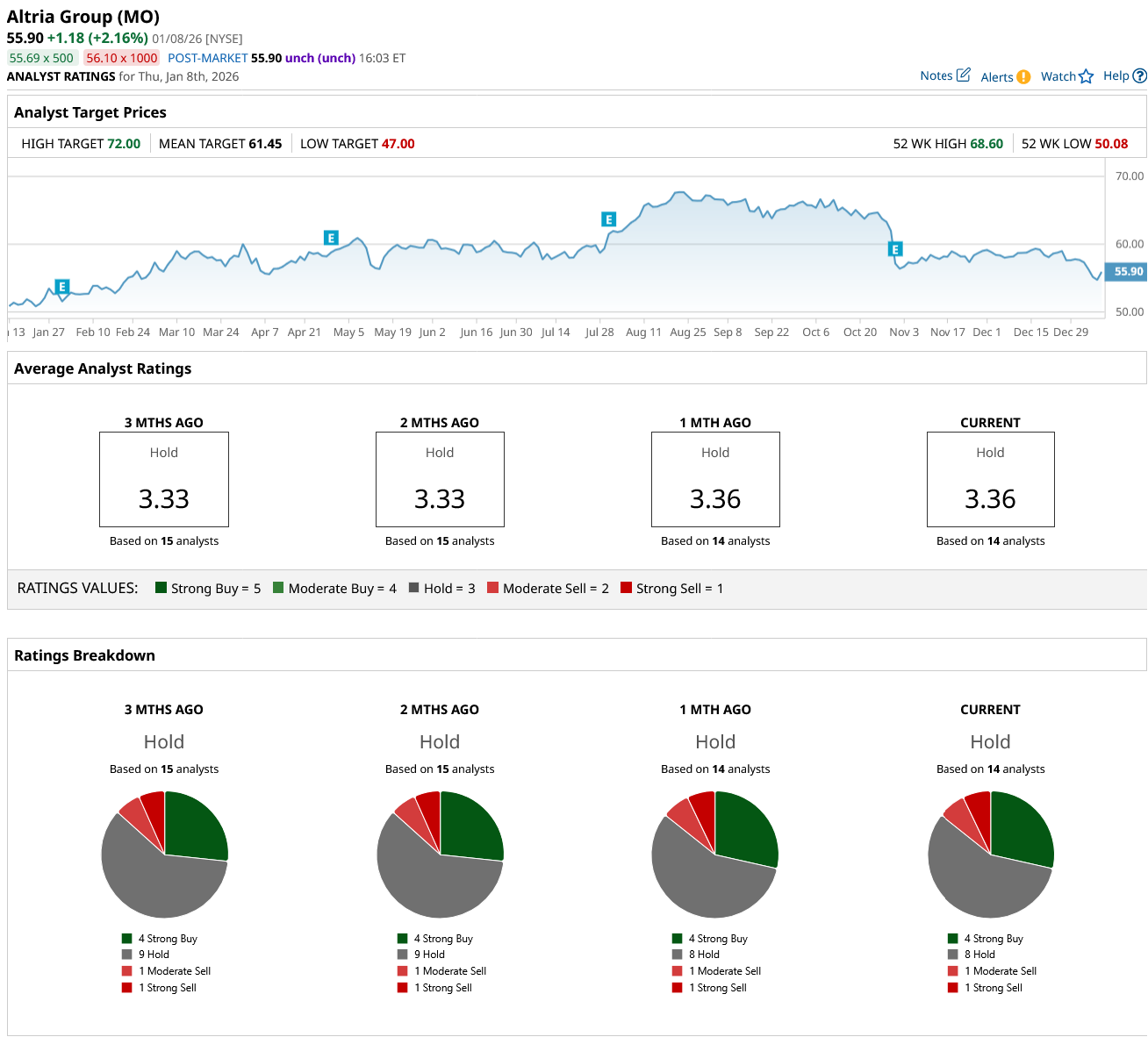Click the 8 Hold legend under 1 month ago pie
Screen dimensions: 1148x1037
point(707,955)
